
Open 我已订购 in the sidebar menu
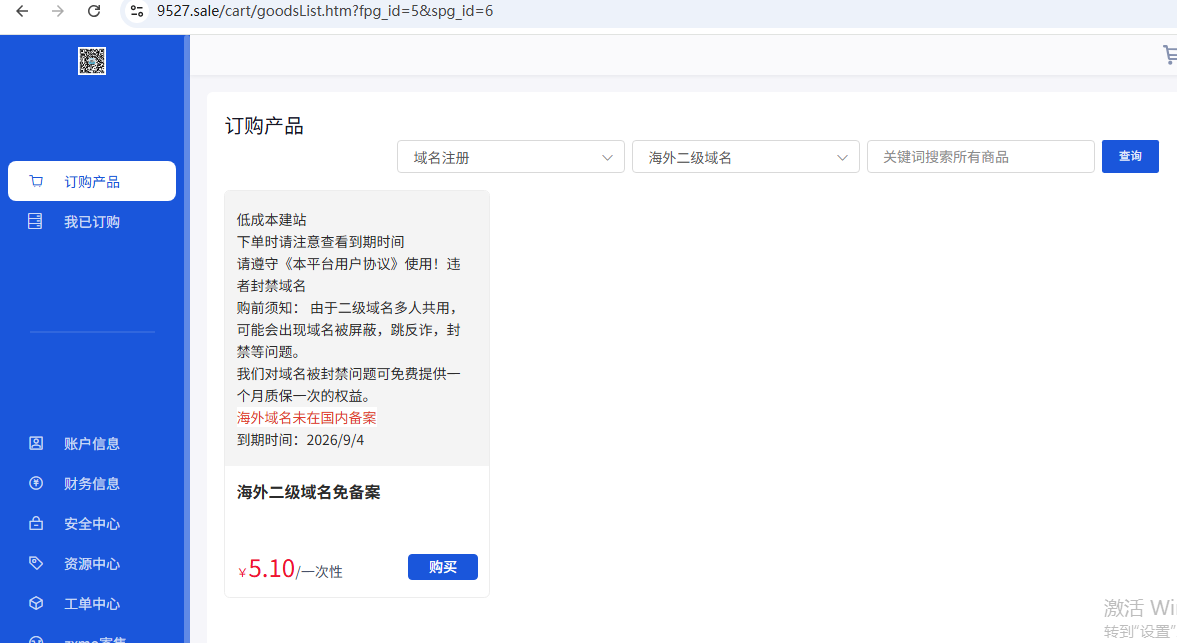coord(92,221)
